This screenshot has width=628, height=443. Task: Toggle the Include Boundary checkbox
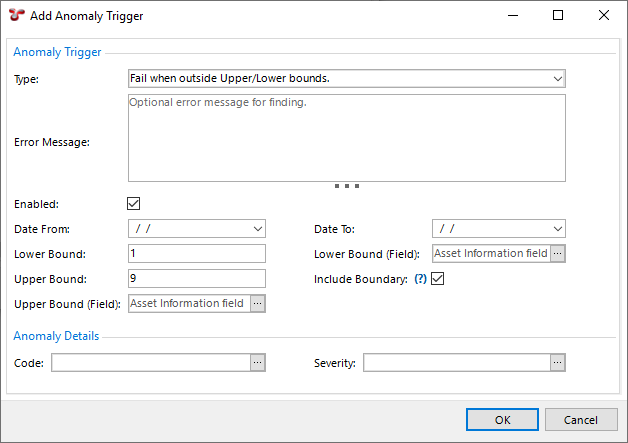pos(437,279)
